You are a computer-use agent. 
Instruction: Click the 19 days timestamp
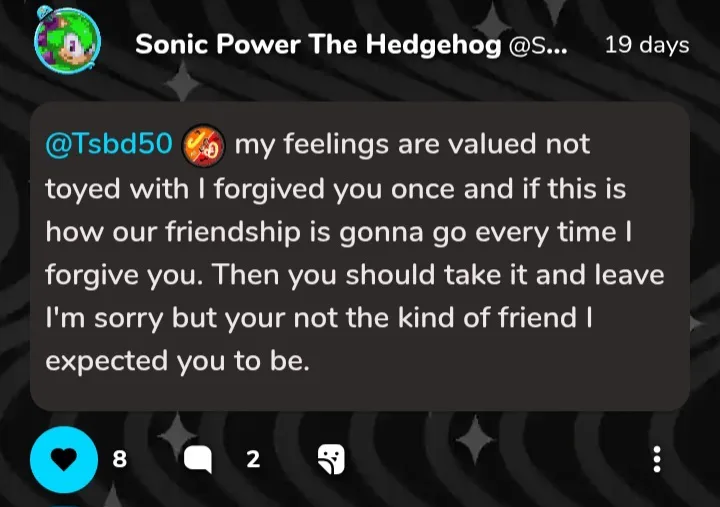coord(647,45)
